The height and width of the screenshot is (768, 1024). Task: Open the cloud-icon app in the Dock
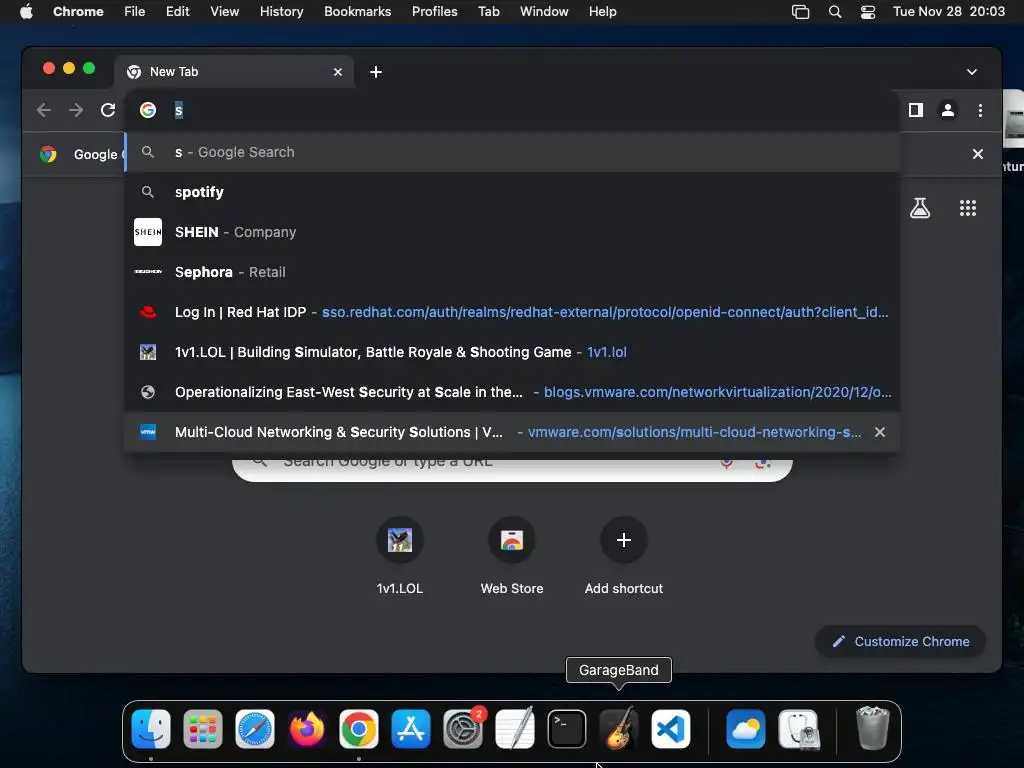(746, 729)
